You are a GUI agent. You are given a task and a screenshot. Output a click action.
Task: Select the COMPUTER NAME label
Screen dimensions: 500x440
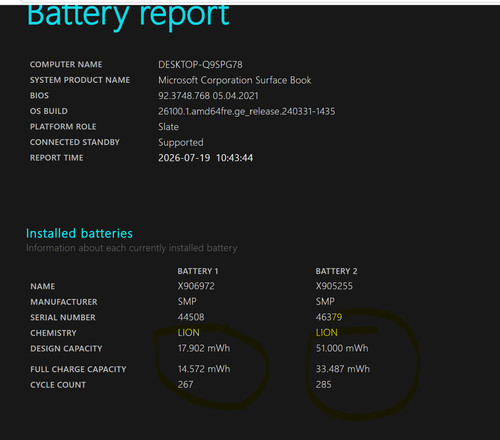click(x=66, y=64)
